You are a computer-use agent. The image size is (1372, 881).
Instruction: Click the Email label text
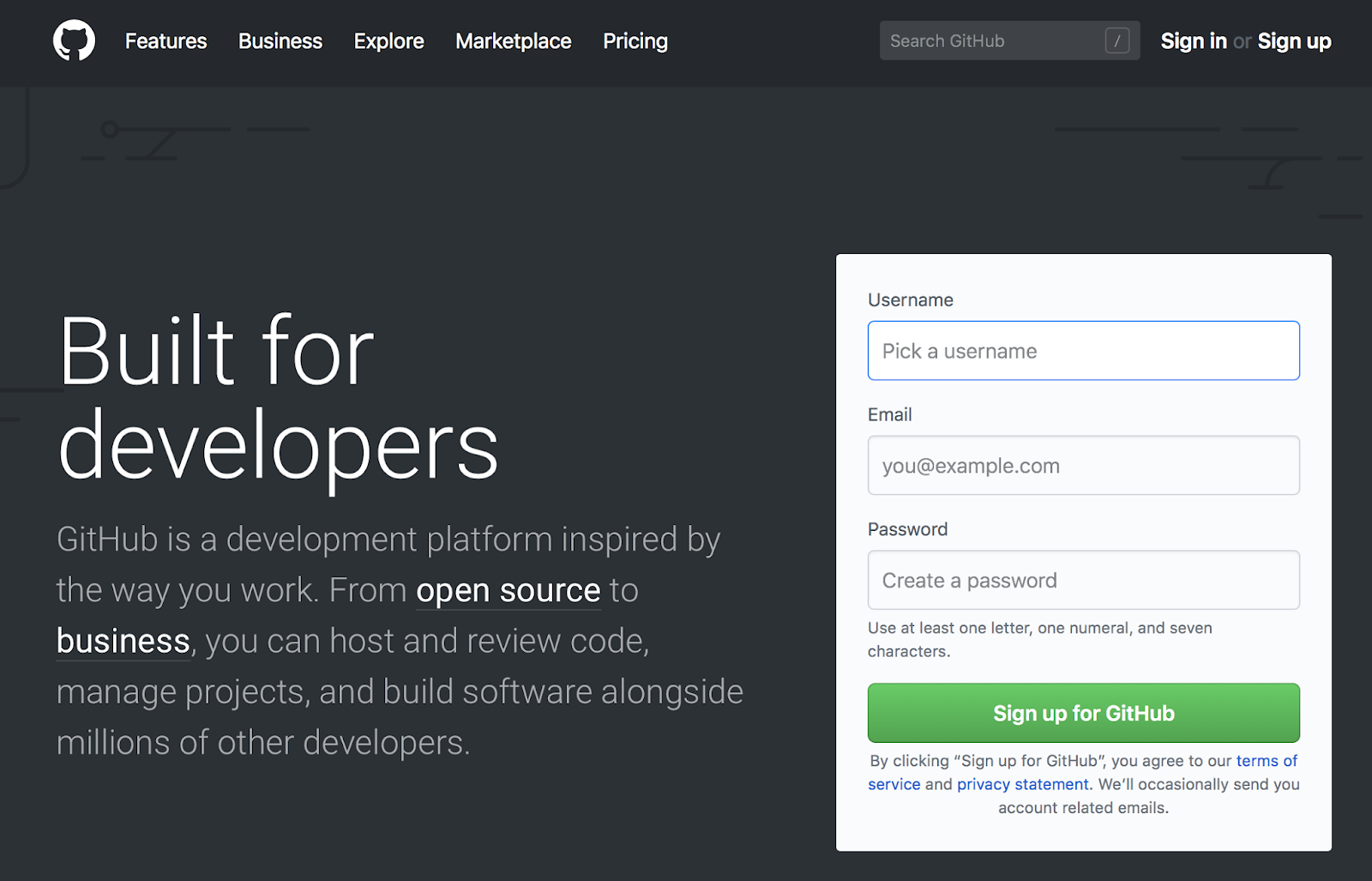coord(889,414)
